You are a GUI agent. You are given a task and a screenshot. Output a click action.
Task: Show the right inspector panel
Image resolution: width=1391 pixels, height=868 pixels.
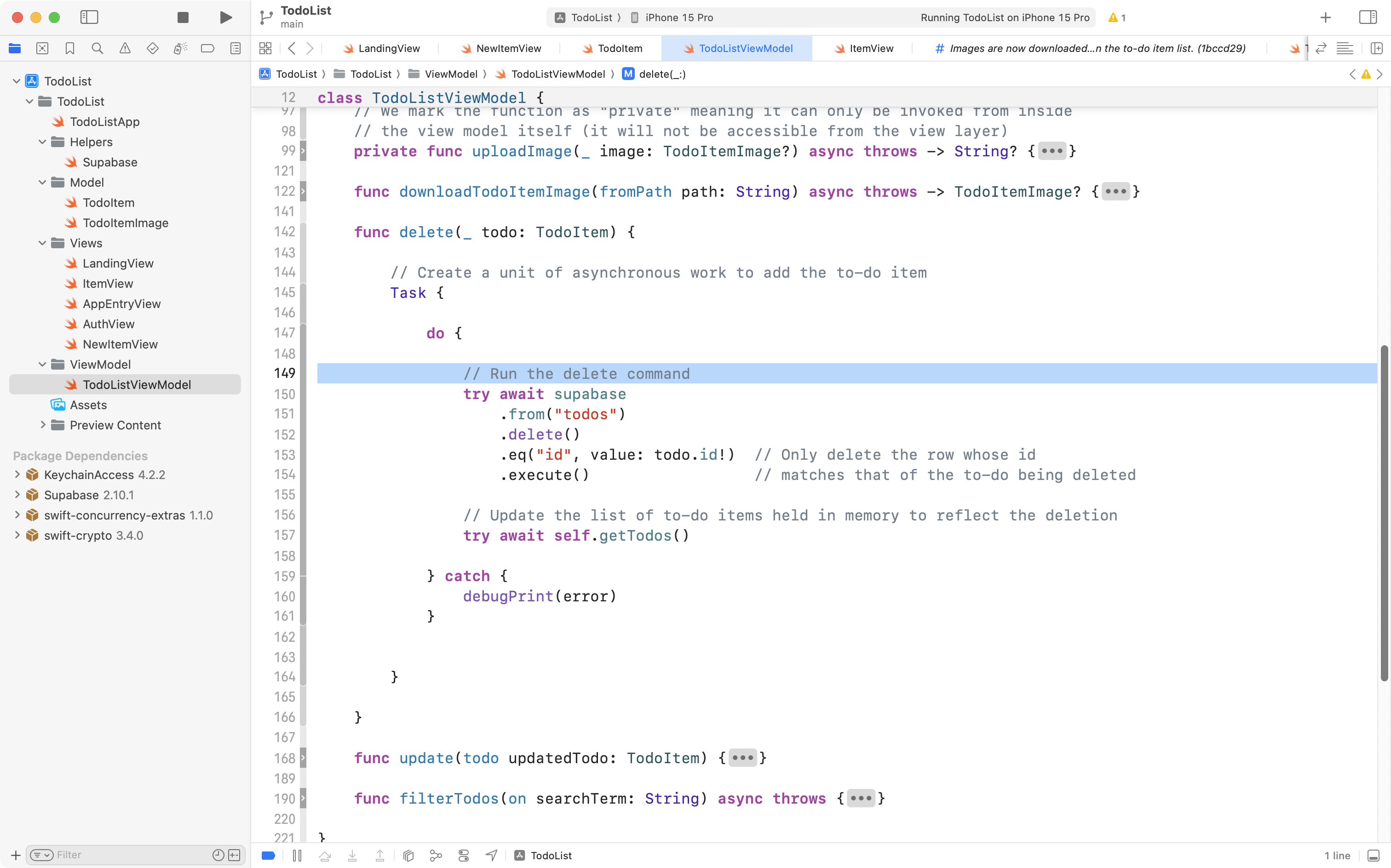pyautogui.click(x=1368, y=17)
